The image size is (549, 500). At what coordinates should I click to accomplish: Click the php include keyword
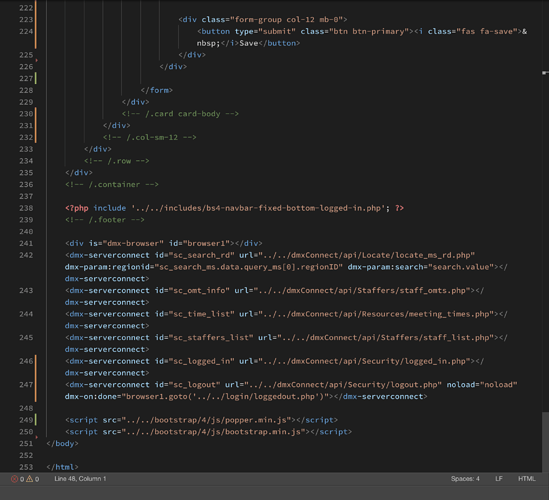(x=110, y=208)
